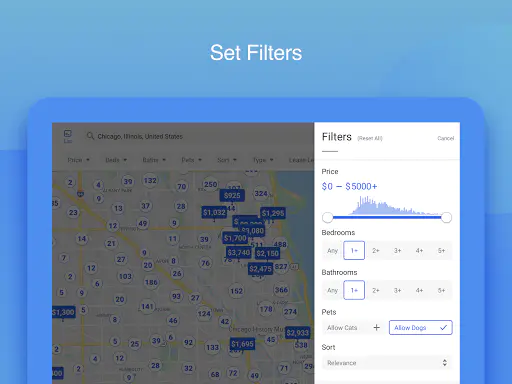
Task: Open the 274 listings map cluster
Action: [x=290, y=312]
